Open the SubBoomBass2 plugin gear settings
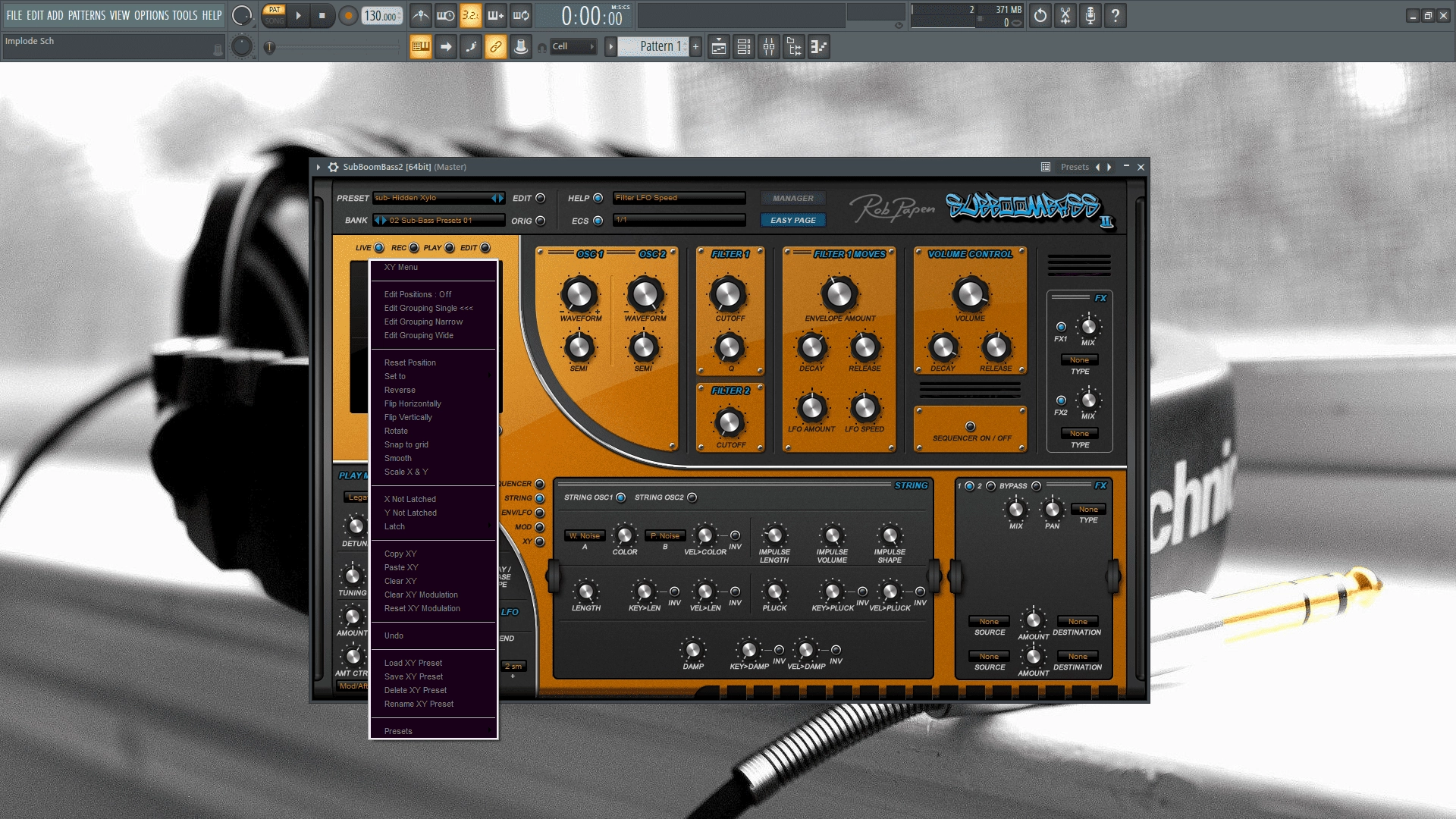 333,167
